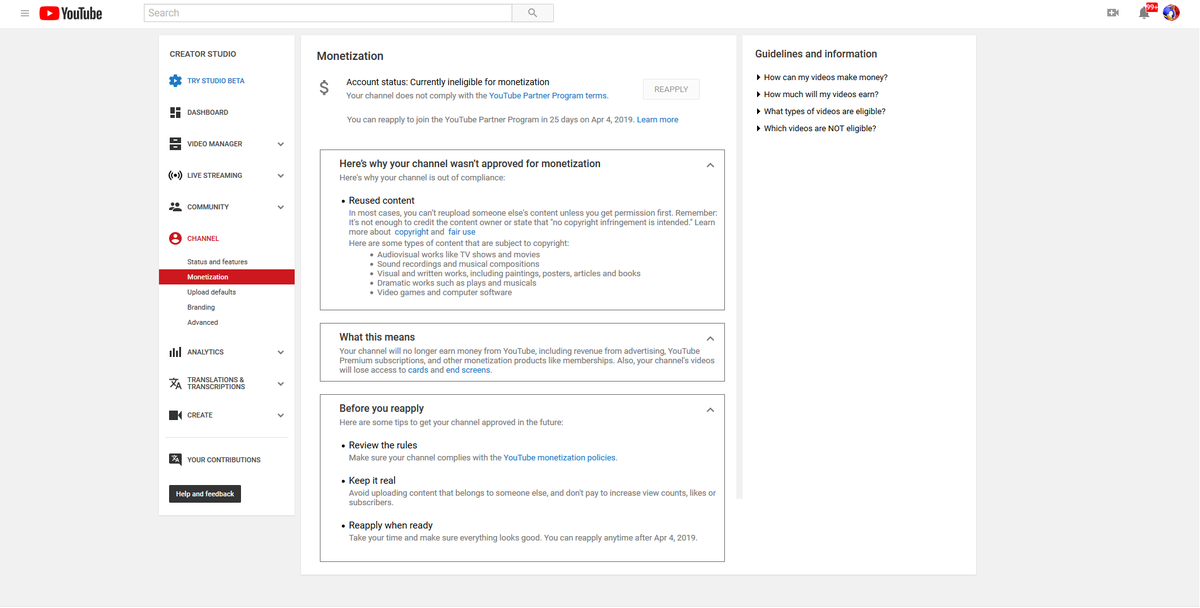Open the YouTube Partner Program terms link

548,95
